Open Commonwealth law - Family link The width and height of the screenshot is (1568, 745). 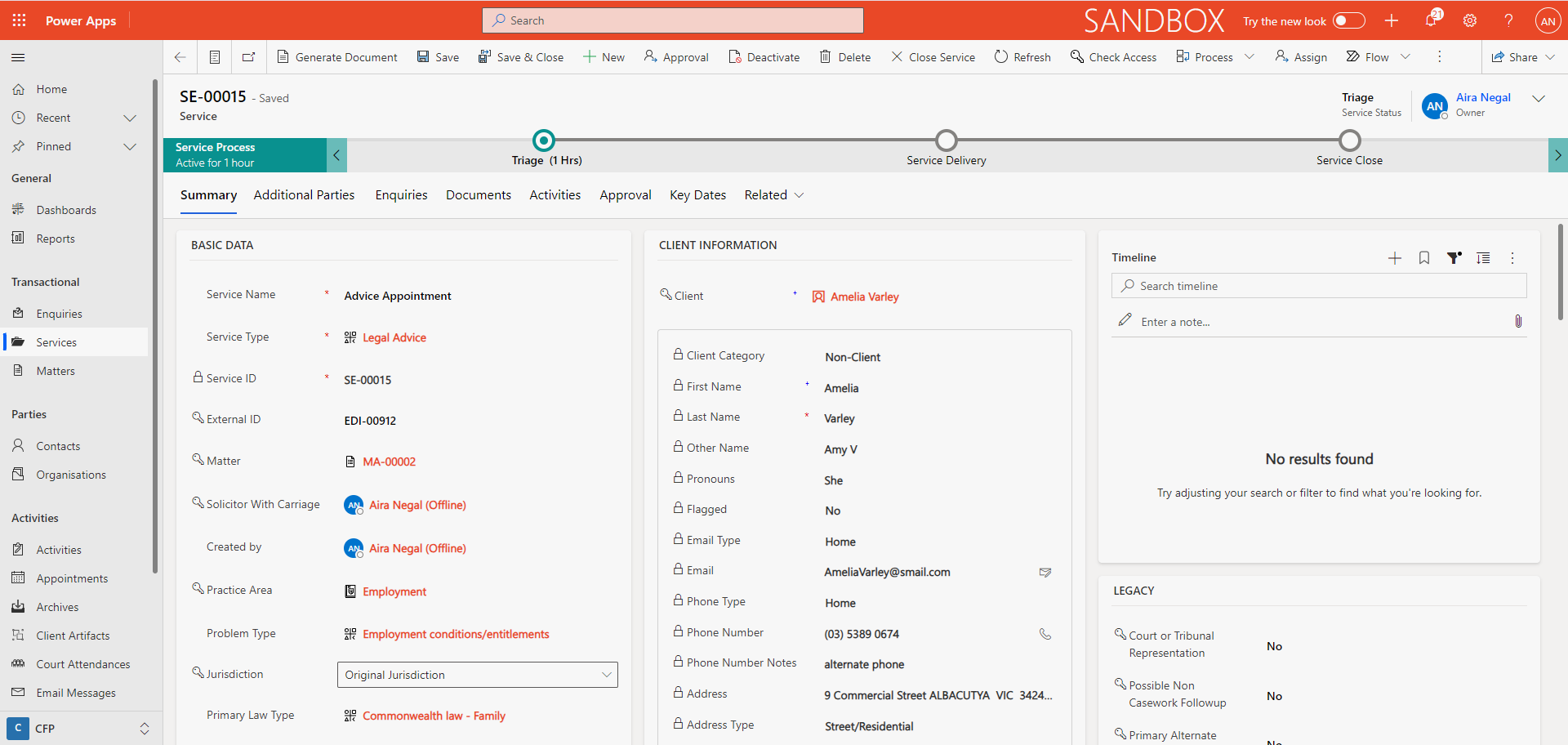click(x=434, y=716)
